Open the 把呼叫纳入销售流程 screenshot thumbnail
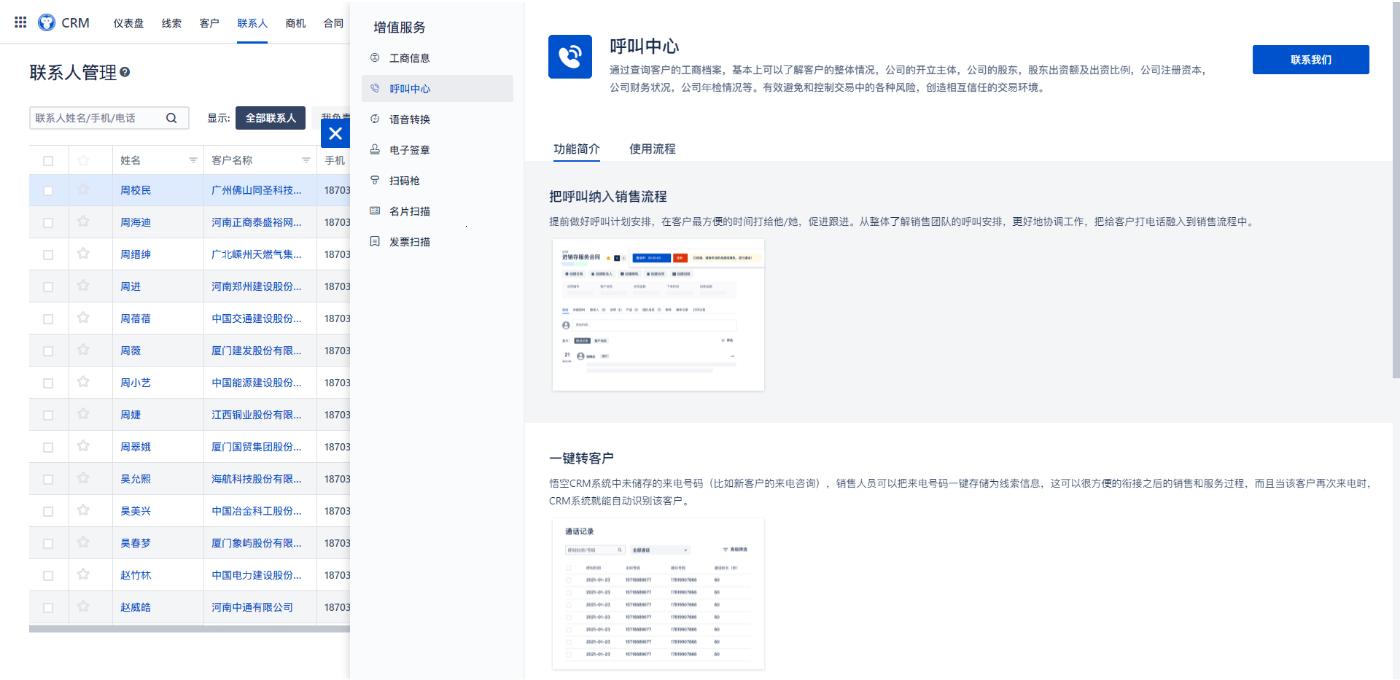Image resolution: width=1400 pixels, height=680 pixels. click(658, 316)
